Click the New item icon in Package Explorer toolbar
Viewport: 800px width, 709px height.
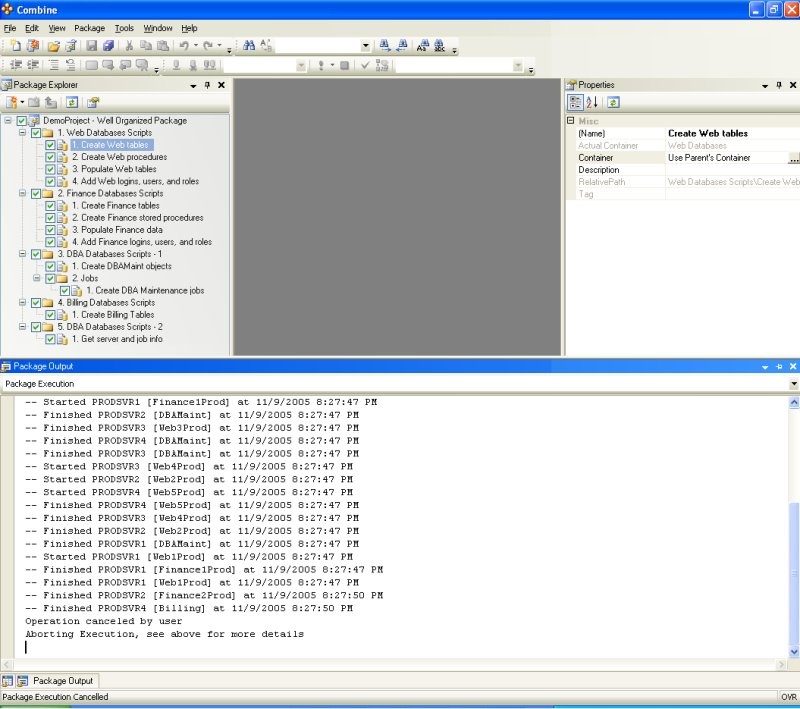coord(11,103)
